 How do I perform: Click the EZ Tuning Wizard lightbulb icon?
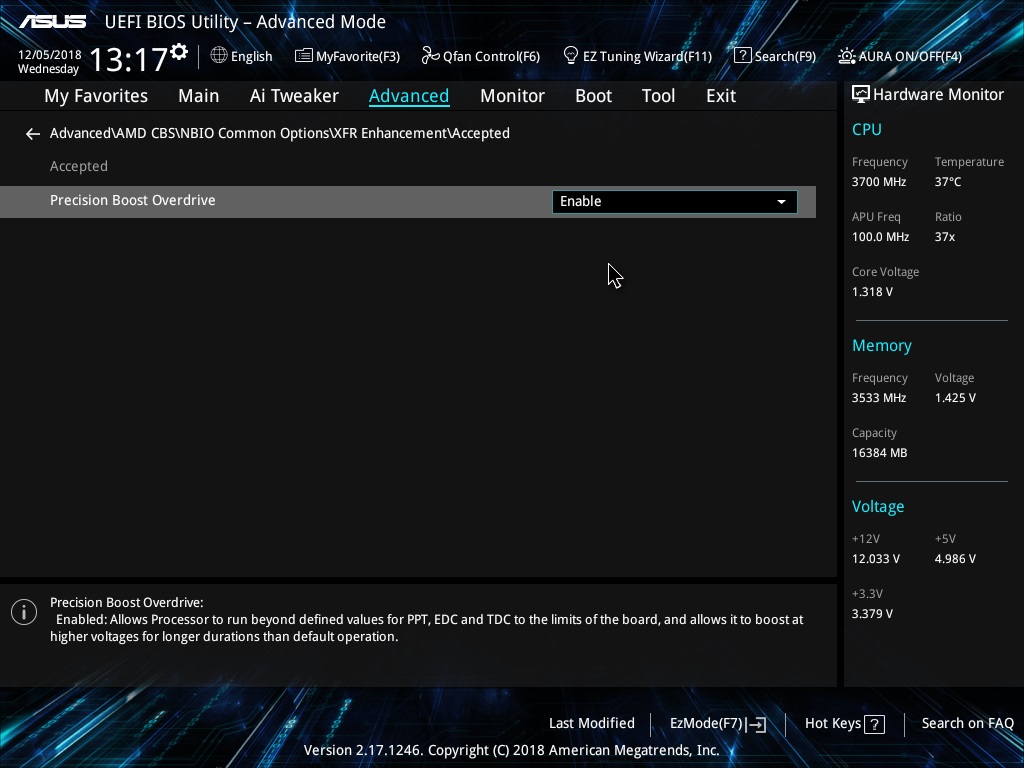pyautogui.click(x=571, y=56)
